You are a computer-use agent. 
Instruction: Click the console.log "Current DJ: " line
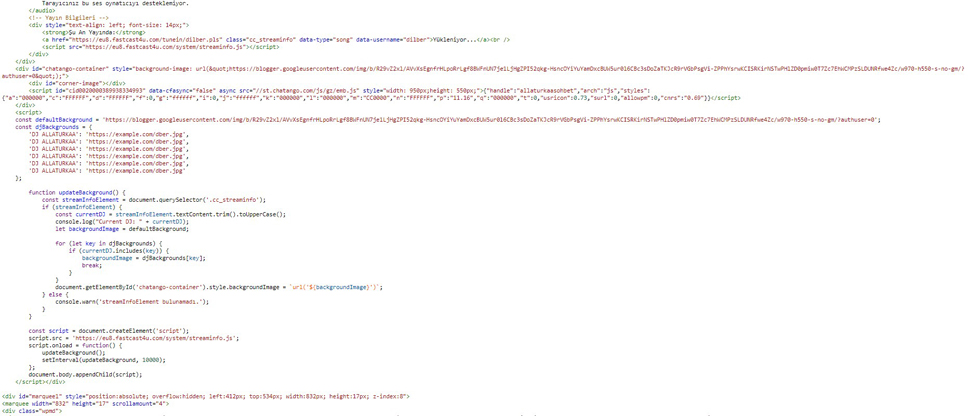coord(122,221)
